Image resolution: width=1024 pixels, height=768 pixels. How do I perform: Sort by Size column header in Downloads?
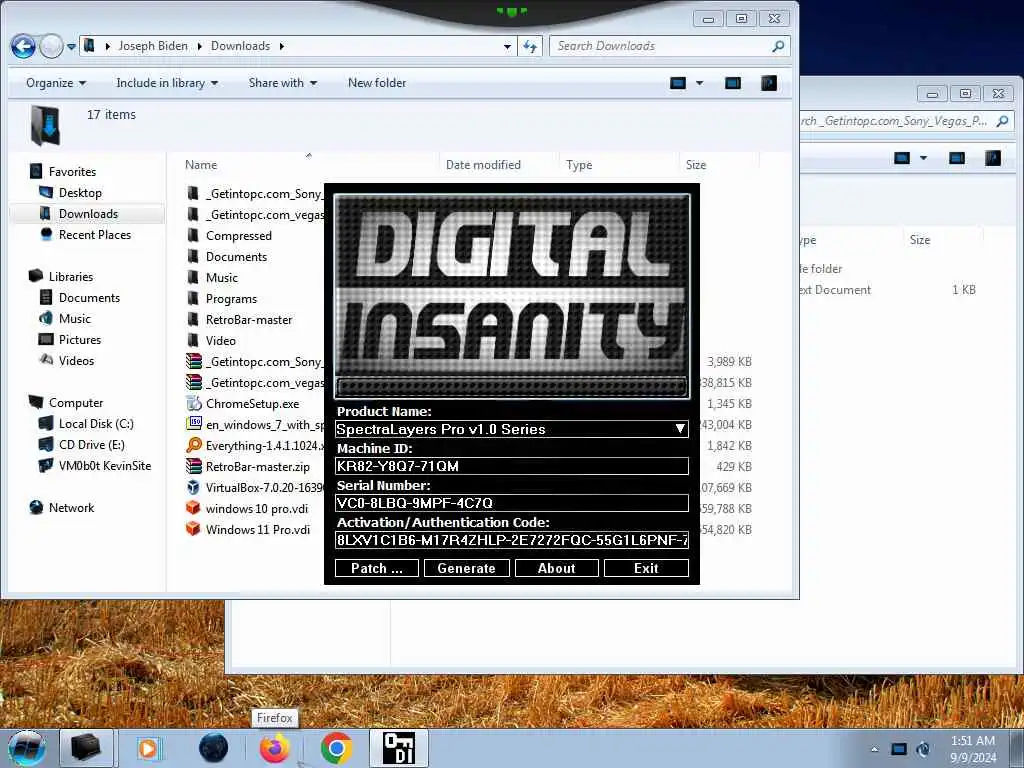(x=696, y=165)
